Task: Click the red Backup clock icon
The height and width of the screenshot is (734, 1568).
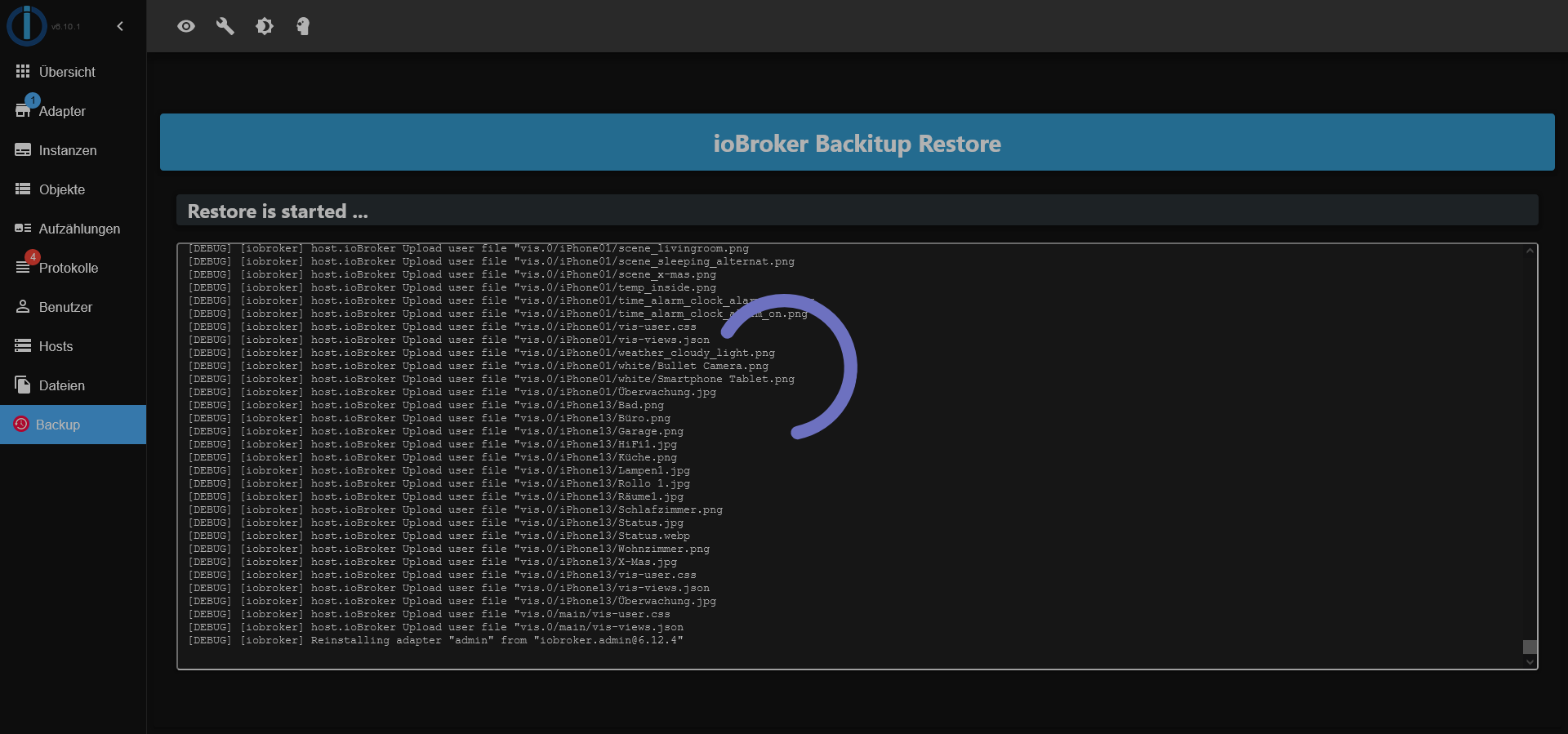Action: point(21,425)
